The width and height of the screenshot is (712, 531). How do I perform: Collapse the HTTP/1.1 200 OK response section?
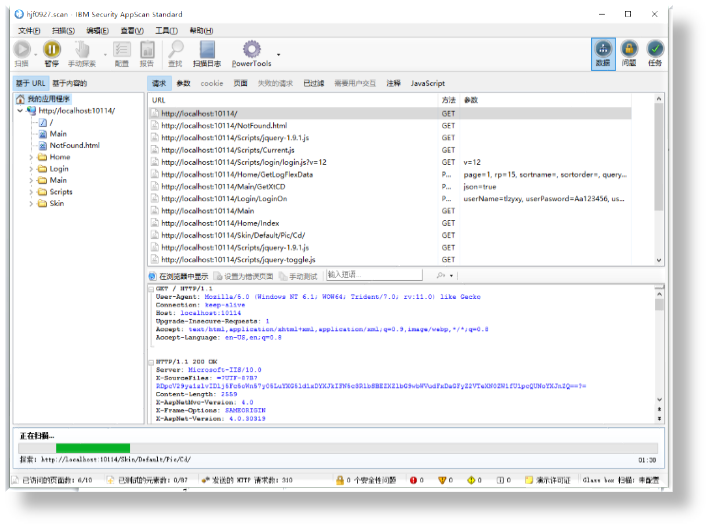point(151,362)
